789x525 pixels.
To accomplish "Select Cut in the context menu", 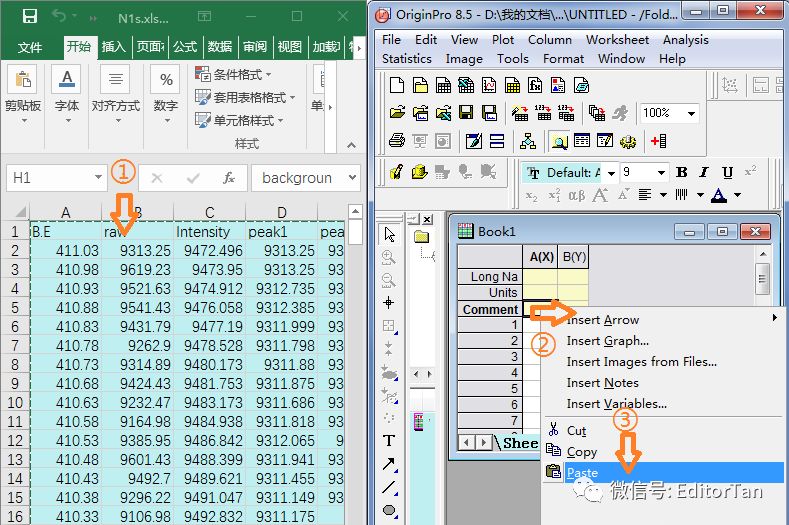I will click(663, 430).
